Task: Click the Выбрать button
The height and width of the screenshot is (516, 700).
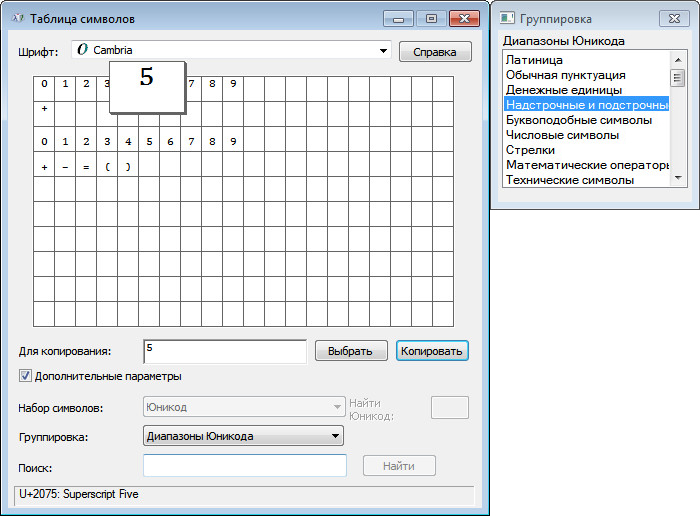Action: [x=351, y=351]
